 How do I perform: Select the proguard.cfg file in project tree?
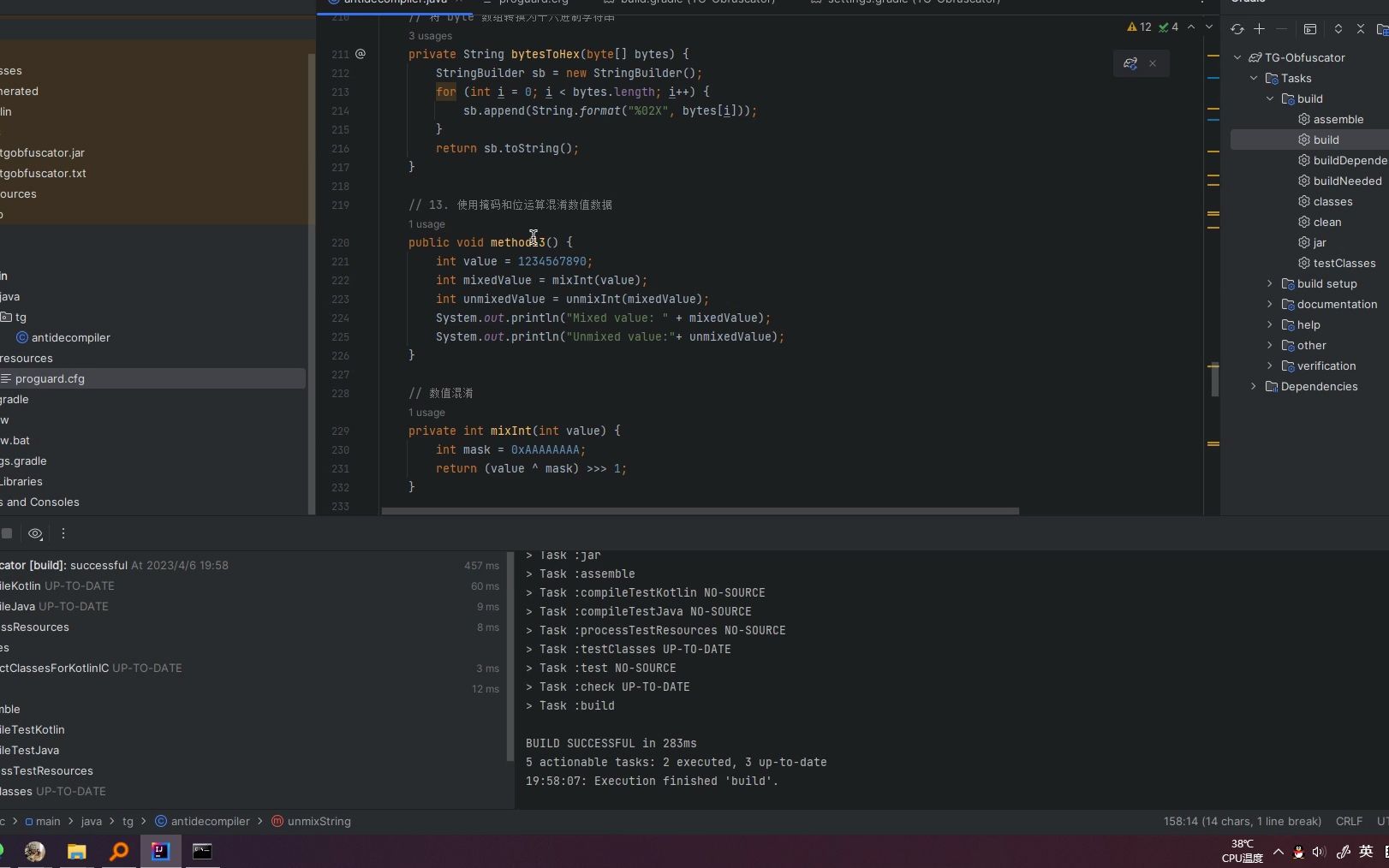(50, 378)
